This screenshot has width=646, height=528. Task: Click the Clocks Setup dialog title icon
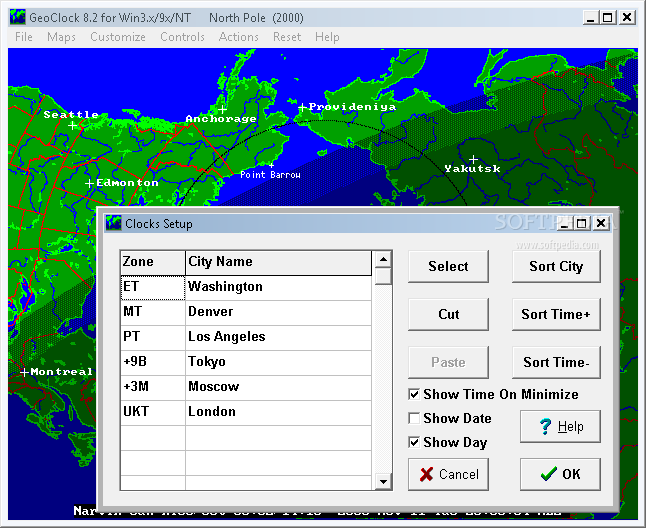(113, 223)
